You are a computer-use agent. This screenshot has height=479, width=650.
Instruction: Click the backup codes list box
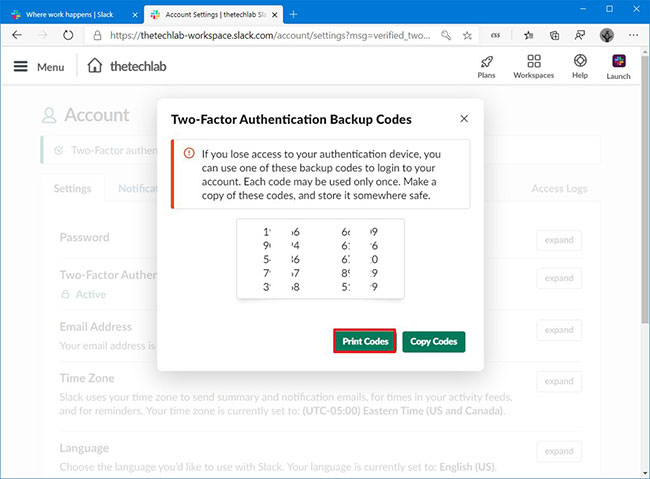pyautogui.click(x=320, y=259)
